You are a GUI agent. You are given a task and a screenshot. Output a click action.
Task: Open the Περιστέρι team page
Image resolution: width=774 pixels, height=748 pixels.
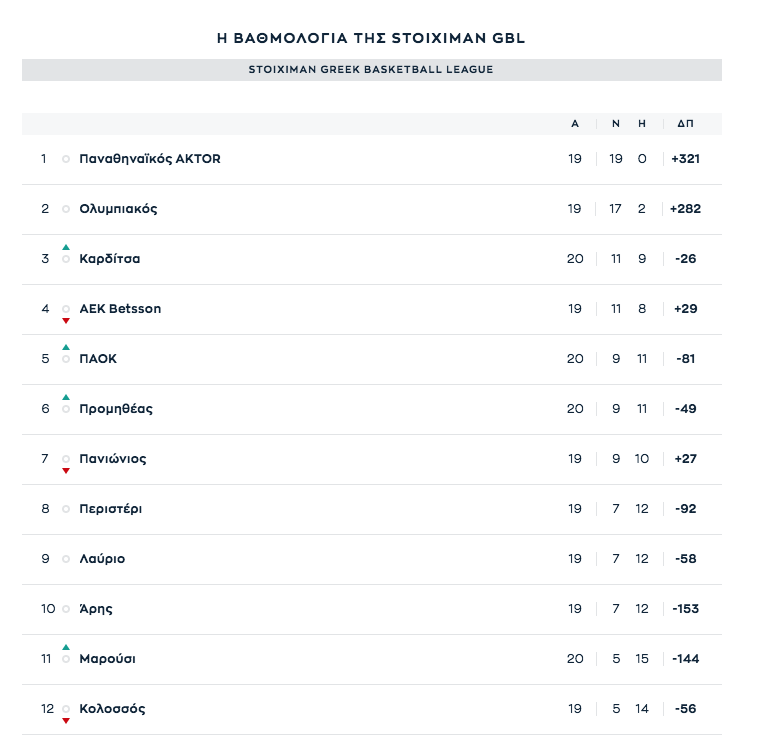[x=111, y=509]
